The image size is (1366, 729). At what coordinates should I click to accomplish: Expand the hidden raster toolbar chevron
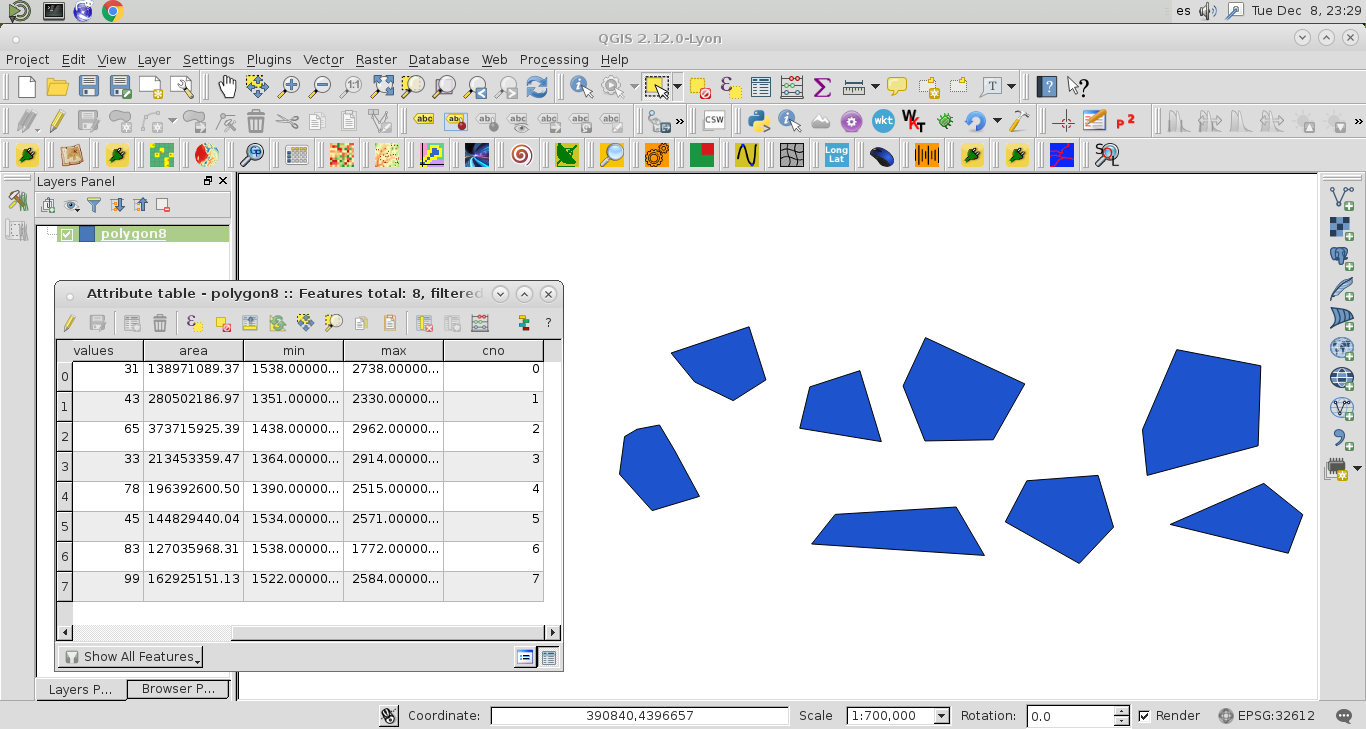pyautogui.click(x=1358, y=122)
